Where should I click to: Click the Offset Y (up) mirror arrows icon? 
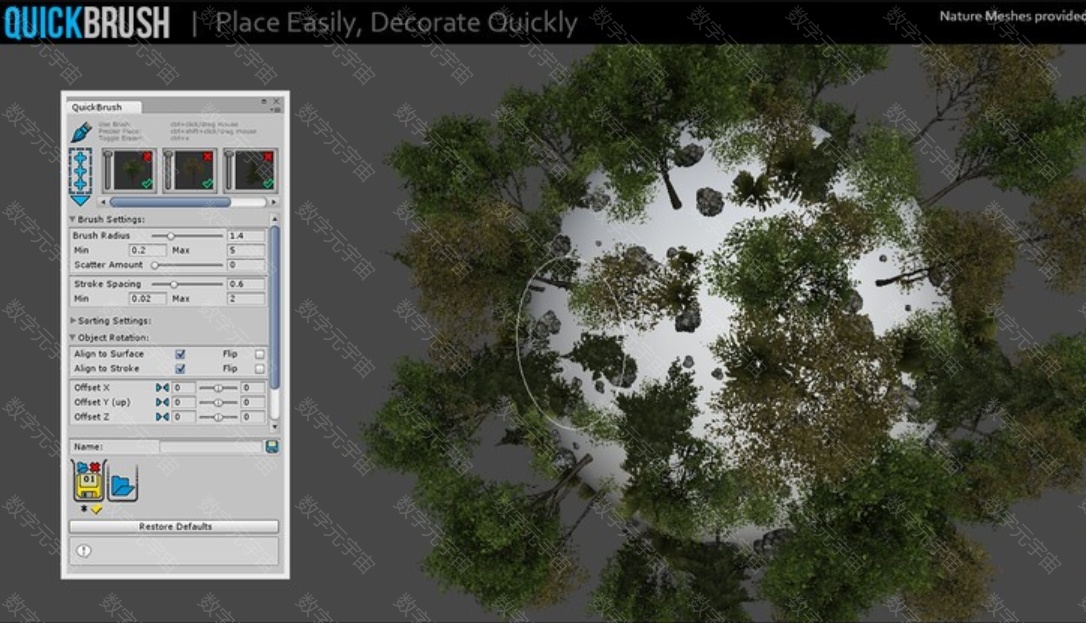(x=162, y=402)
